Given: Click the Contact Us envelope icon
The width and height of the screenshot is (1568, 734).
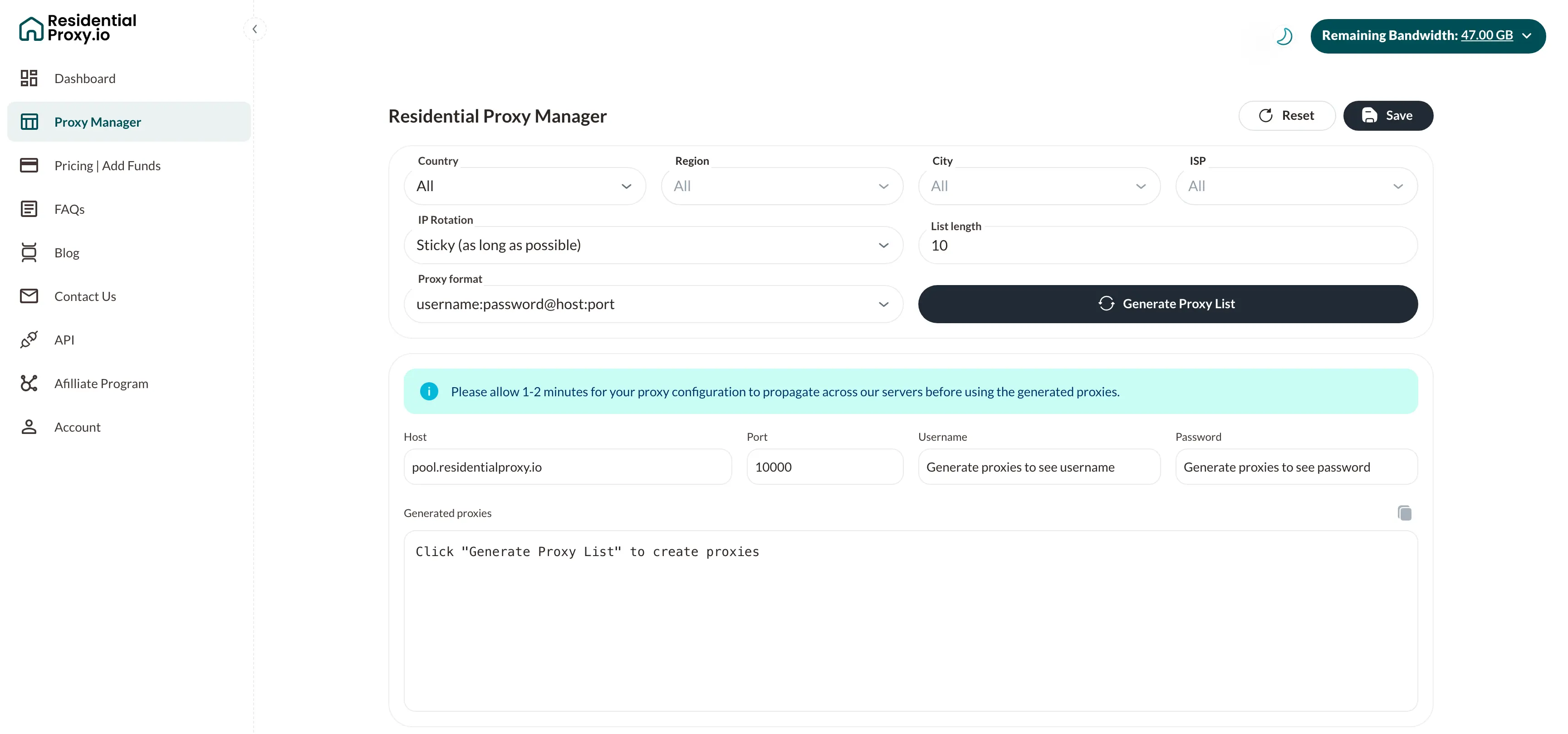Looking at the screenshot, I should 29,296.
